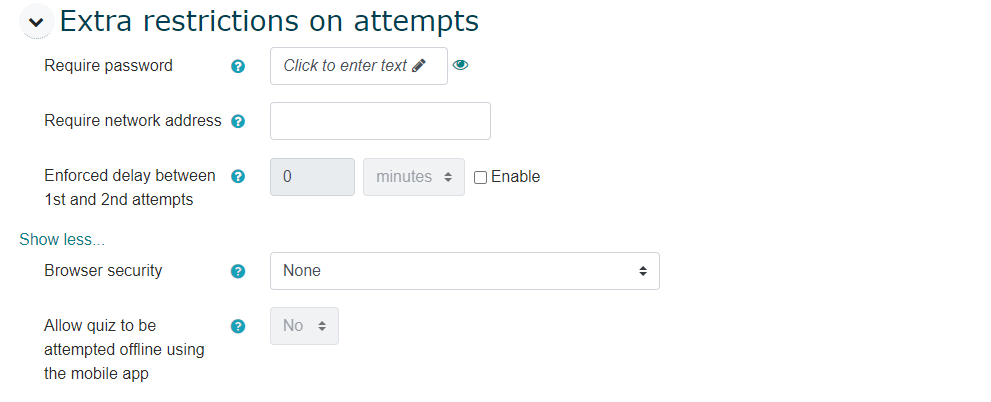Click the delay number field showing 0
The width and height of the screenshot is (991, 402).
tap(312, 177)
